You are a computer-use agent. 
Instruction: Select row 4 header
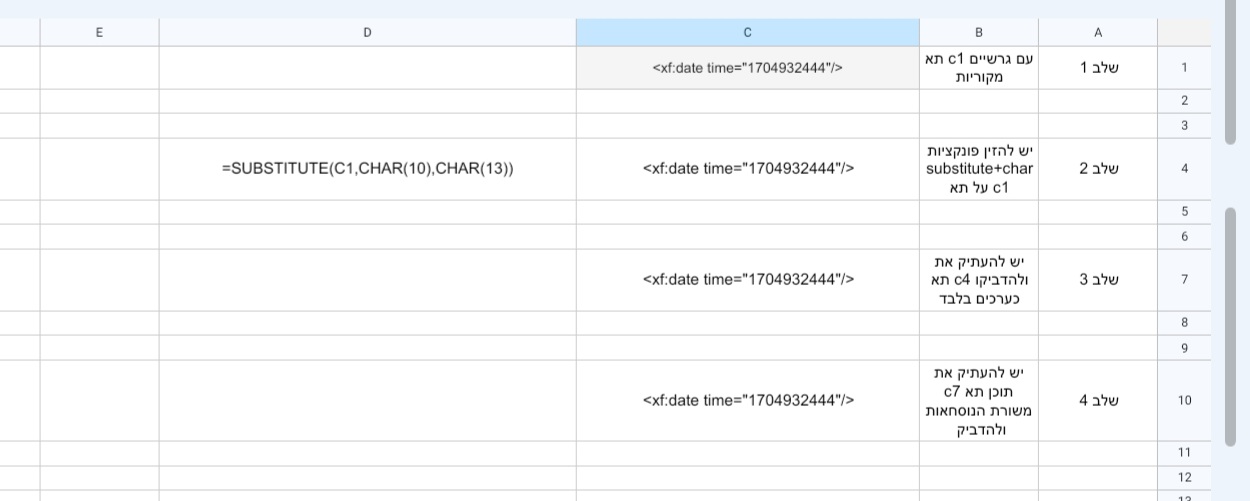pos(1184,169)
